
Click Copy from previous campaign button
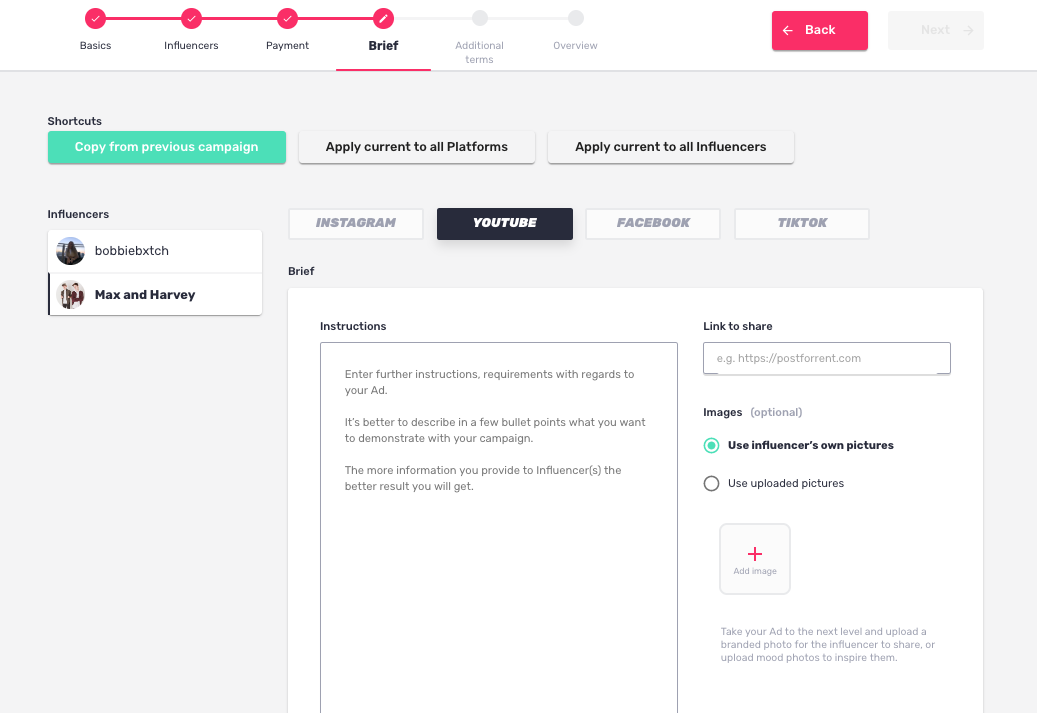pos(167,147)
